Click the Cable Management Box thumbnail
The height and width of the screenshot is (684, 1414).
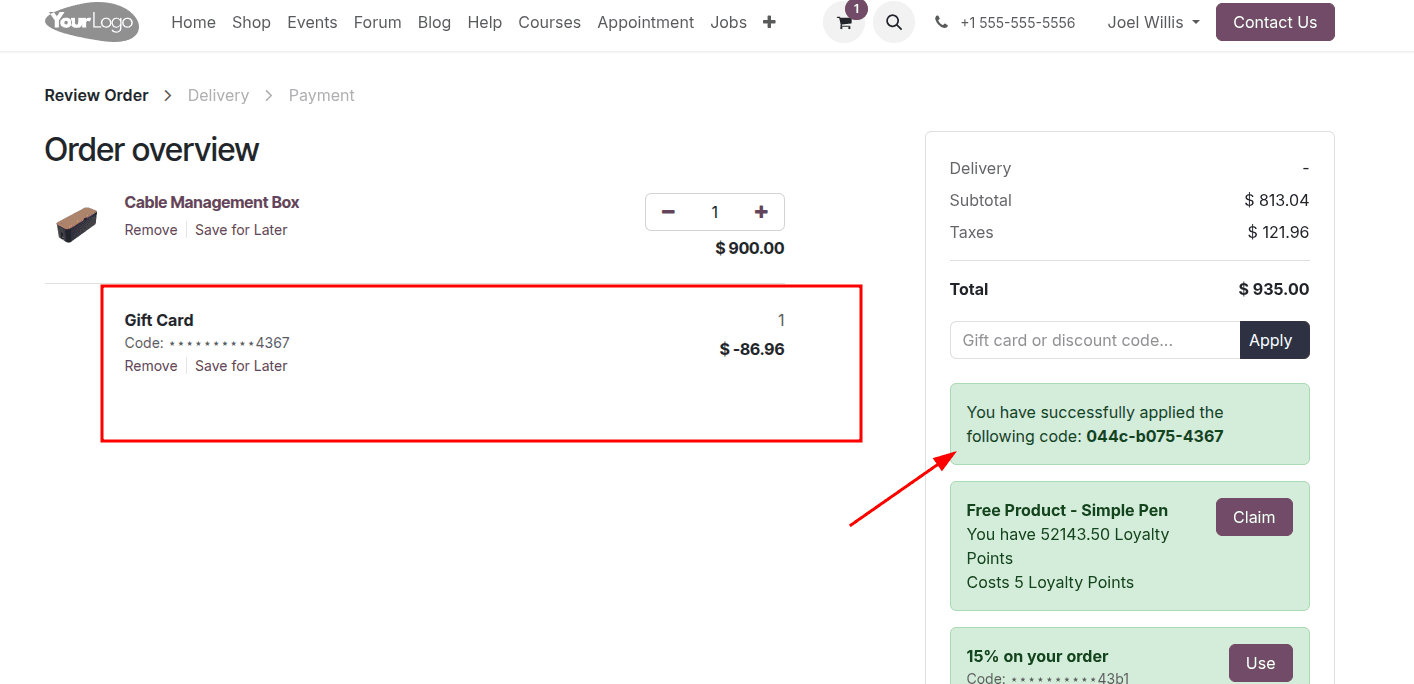[77, 224]
